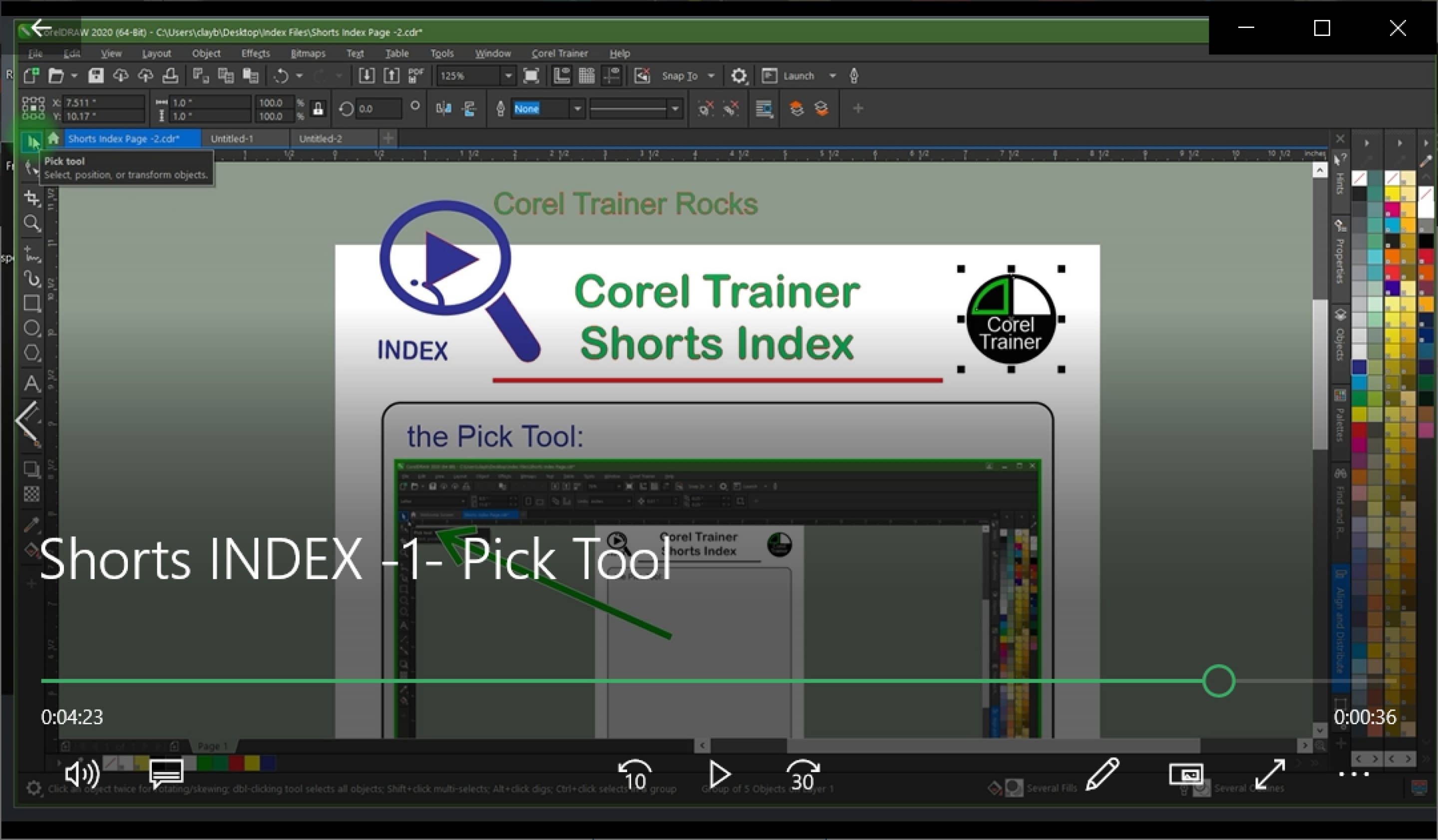Select the Transparency checkerboard tool

click(x=32, y=494)
